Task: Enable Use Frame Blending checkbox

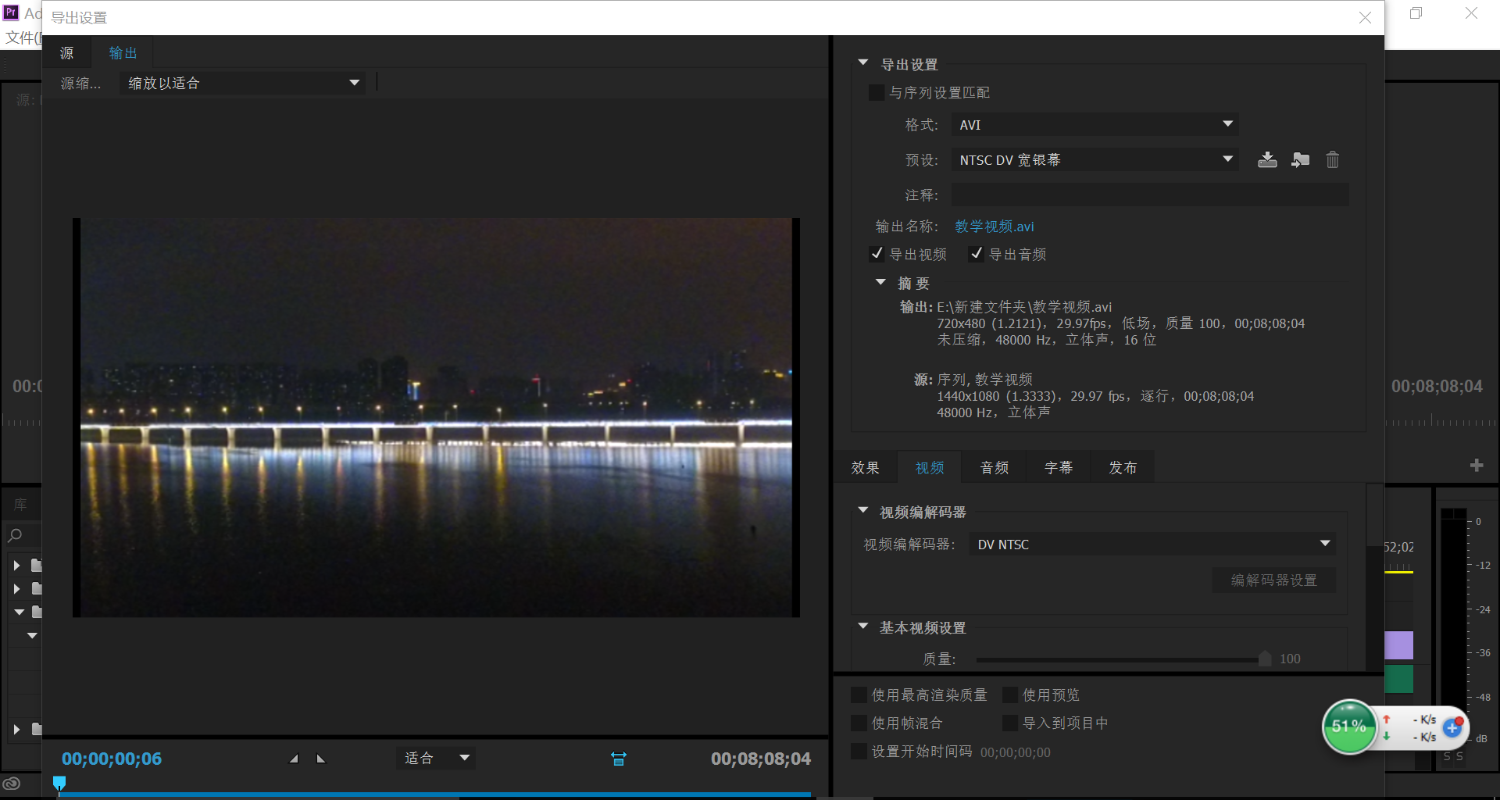Action: 859,723
